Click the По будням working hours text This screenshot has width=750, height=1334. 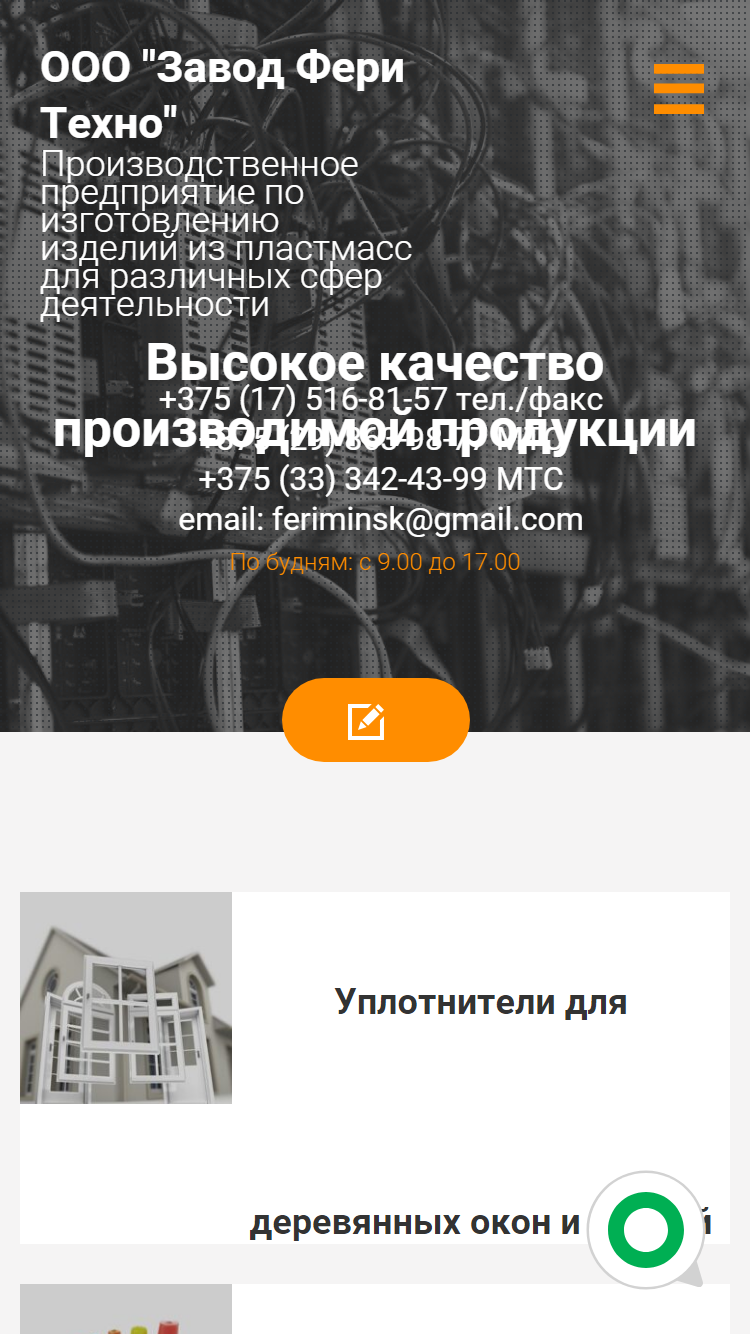[x=375, y=562]
